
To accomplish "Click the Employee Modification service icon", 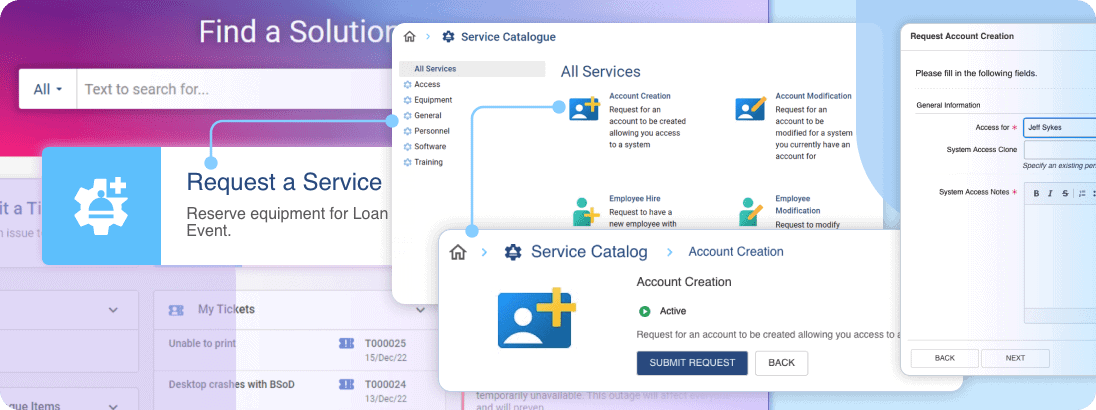I will [x=750, y=211].
